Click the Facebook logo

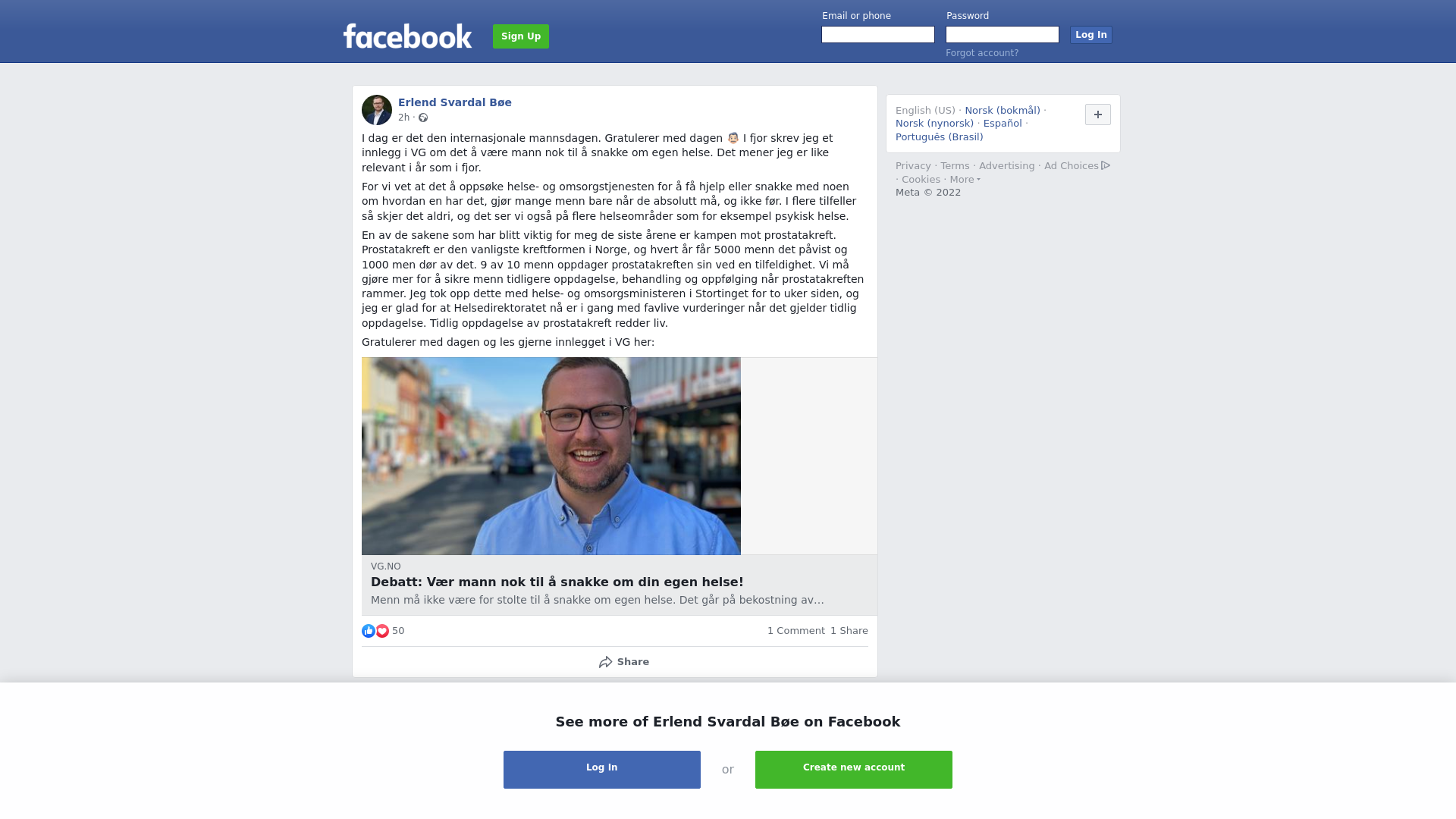pyautogui.click(x=407, y=36)
